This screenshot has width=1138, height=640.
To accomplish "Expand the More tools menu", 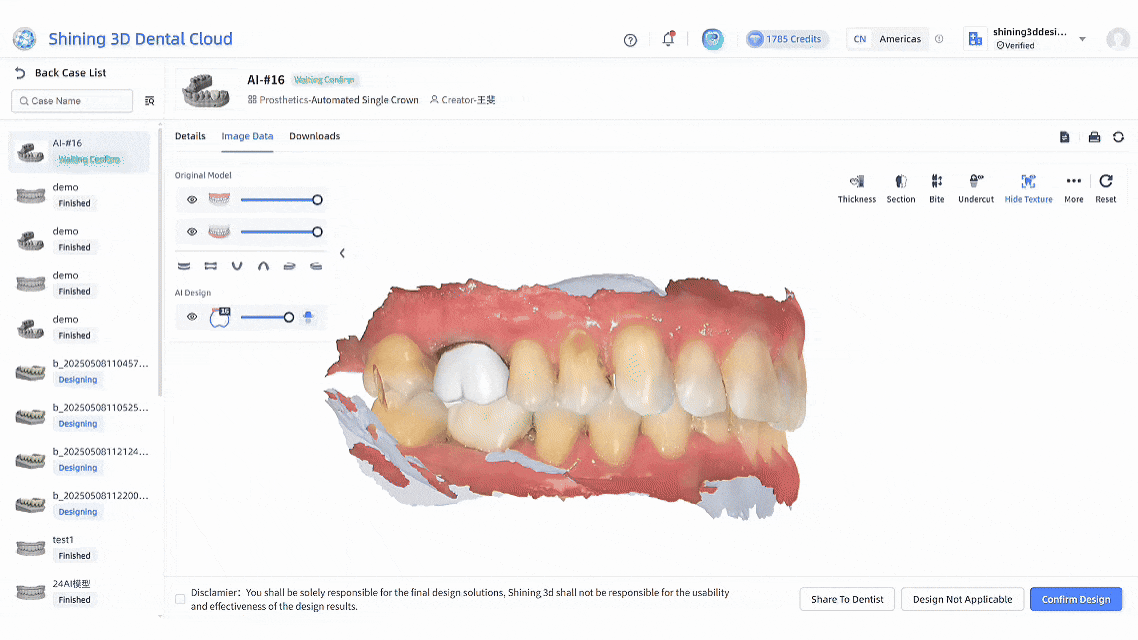I will (1073, 187).
